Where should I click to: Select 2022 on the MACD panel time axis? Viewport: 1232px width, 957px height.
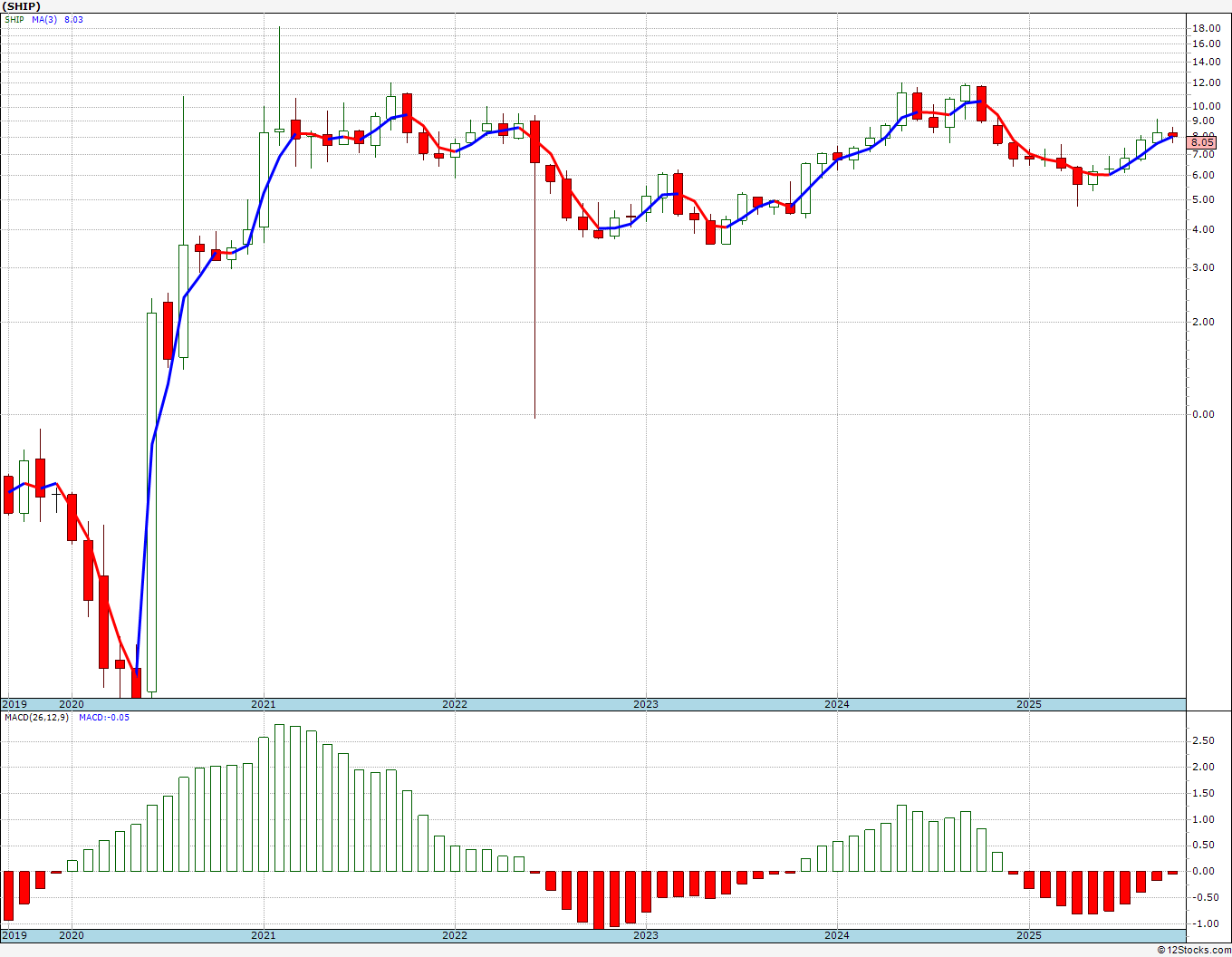coord(455,935)
